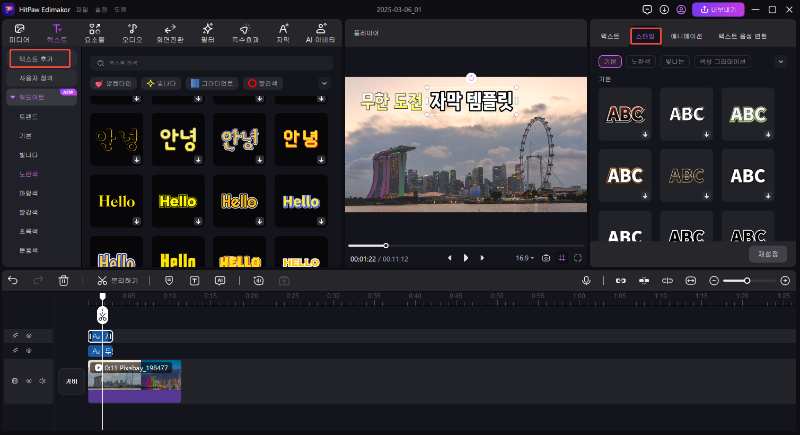The height and width of the screenshot is (435, 800).
Task: Click the trash delete icon on timeline toolbar
Action: click(64, 281)
